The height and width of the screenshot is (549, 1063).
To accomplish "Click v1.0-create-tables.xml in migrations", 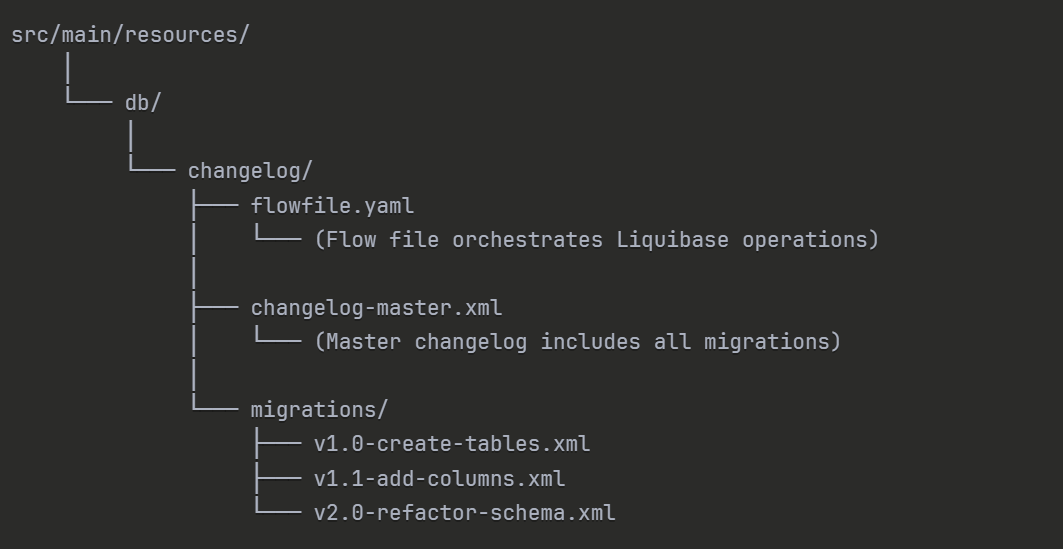I will (452, 444).
